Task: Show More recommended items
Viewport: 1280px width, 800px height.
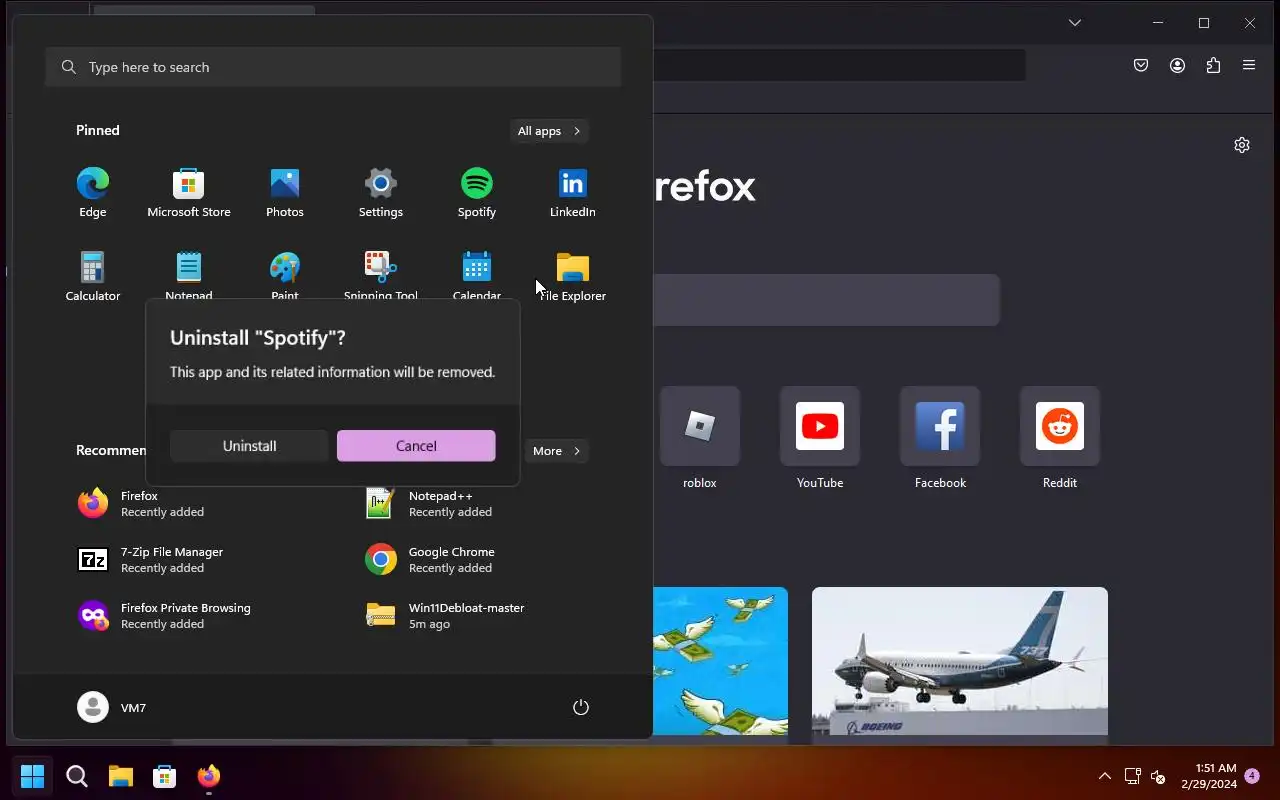Action: (x=556, y=451)
